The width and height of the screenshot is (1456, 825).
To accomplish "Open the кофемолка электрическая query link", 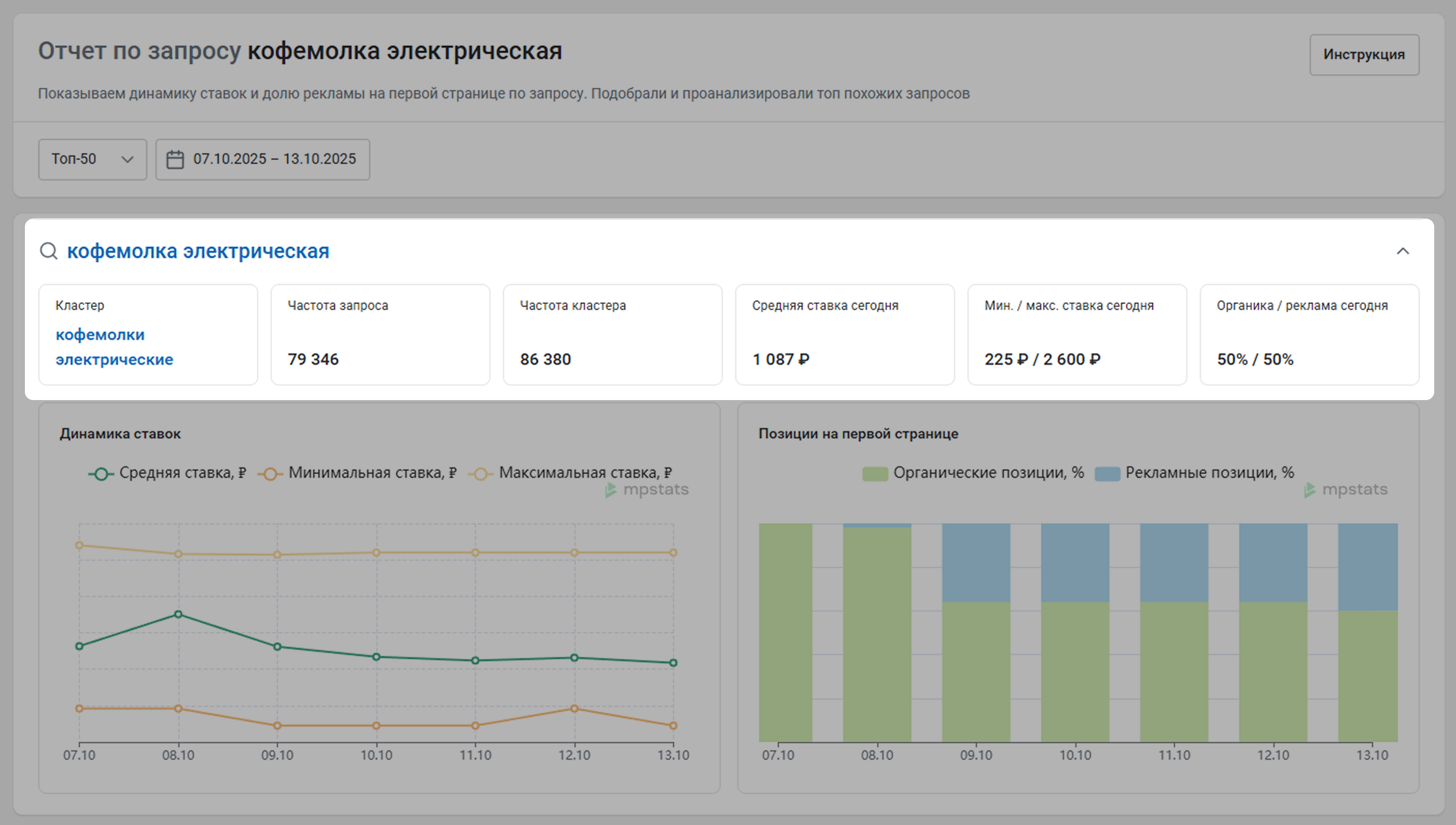I will pos(198,251).
